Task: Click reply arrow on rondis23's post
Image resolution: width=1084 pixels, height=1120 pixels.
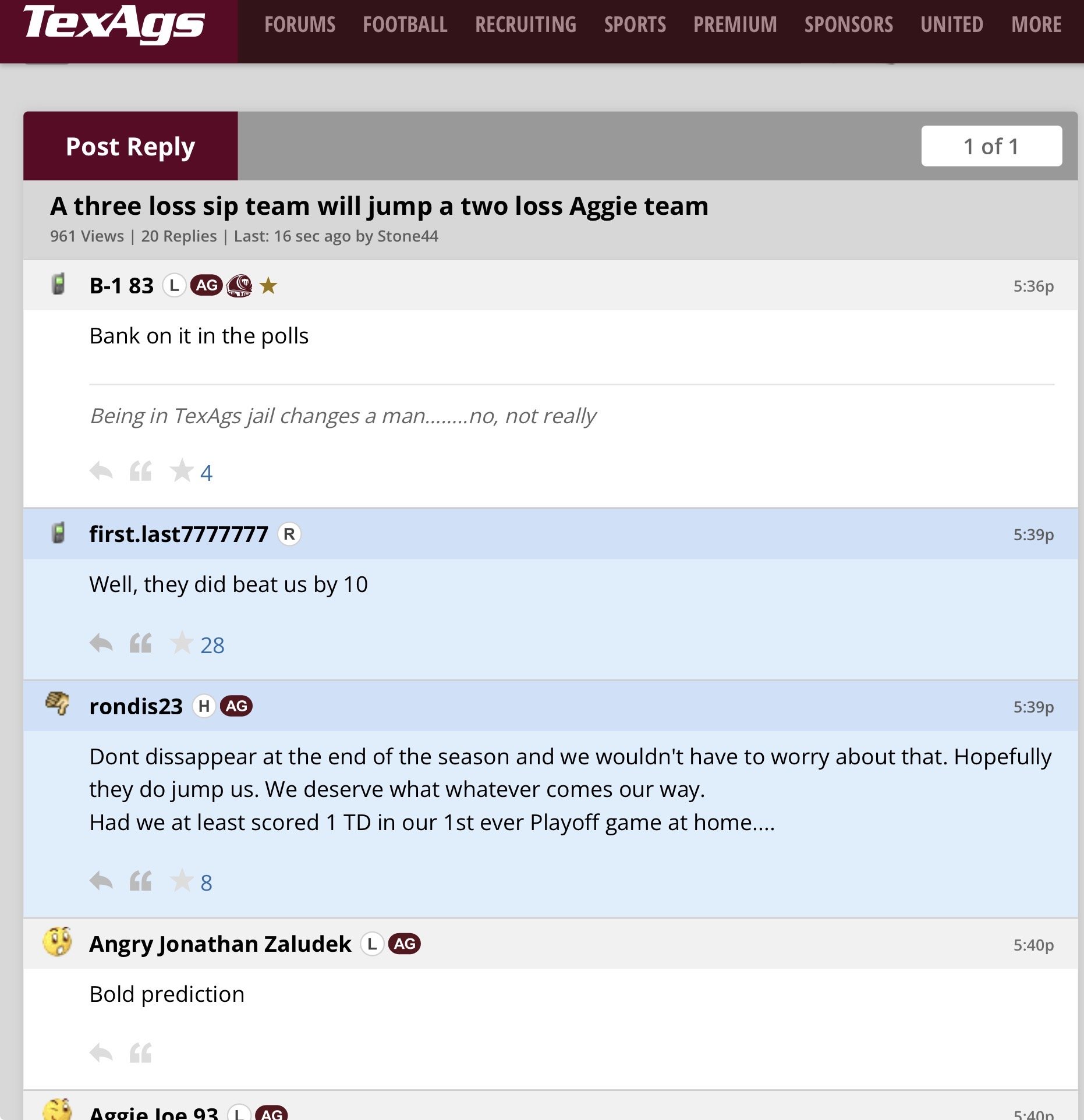Action: (101, 881)
